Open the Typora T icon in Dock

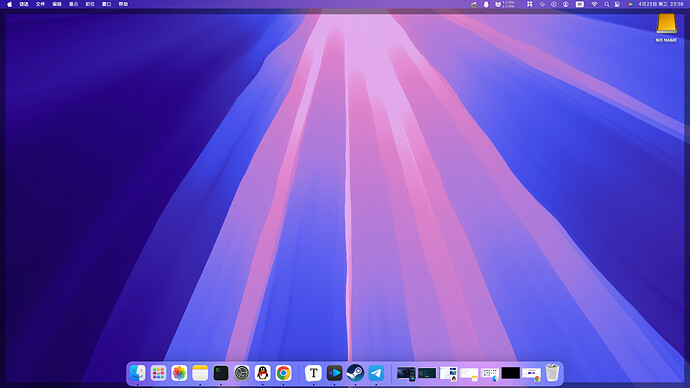coord(313,373)
